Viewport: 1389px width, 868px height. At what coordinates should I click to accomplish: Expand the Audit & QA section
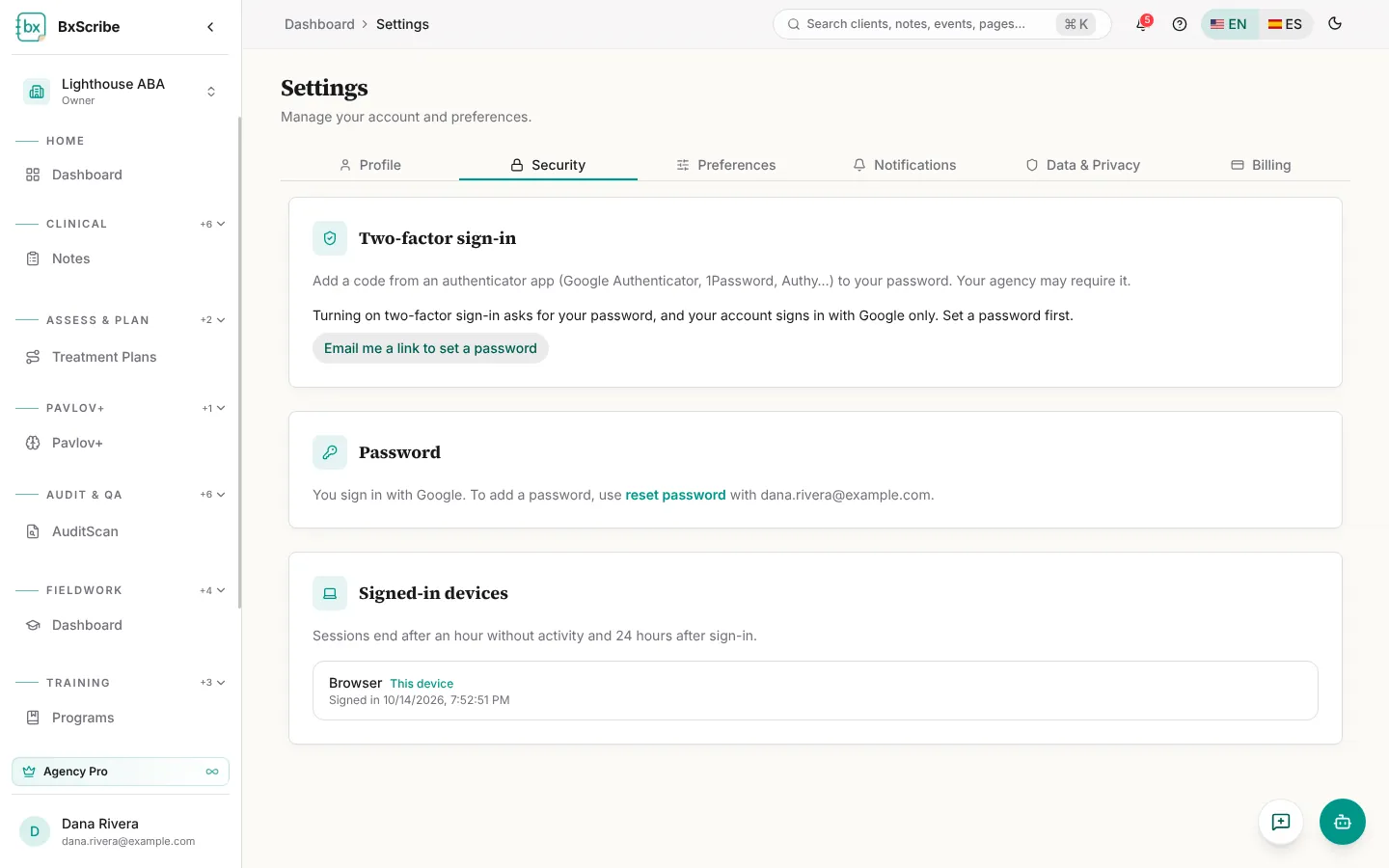point(213,495)
